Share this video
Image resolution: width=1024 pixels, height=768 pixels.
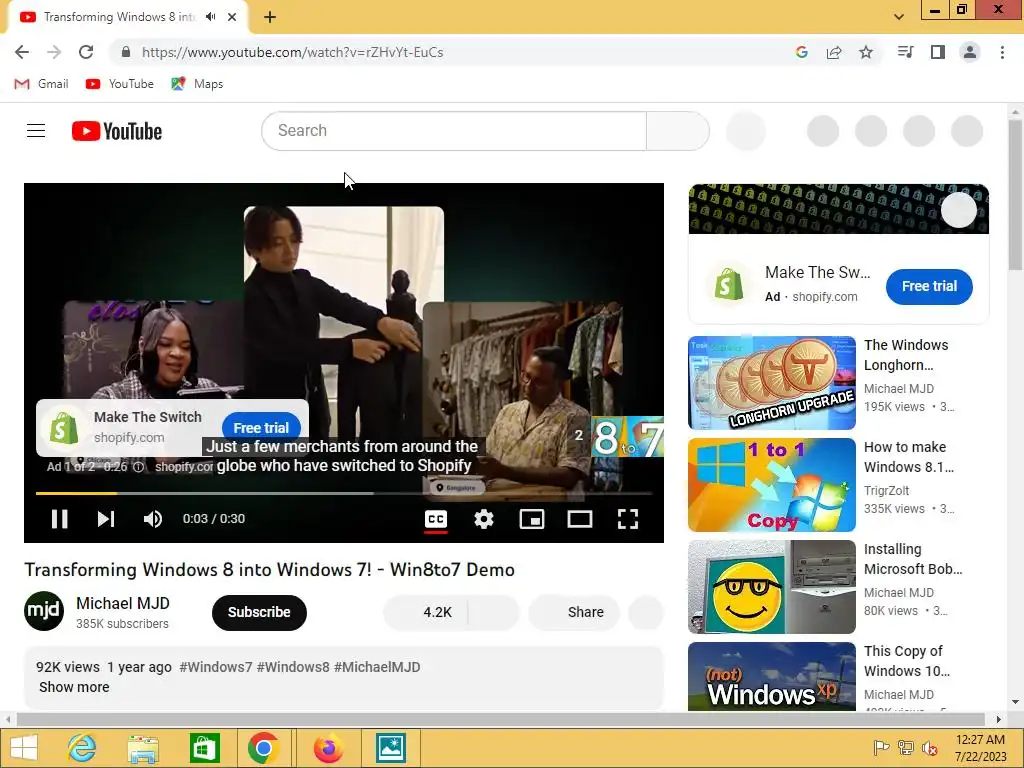[573, 613]
